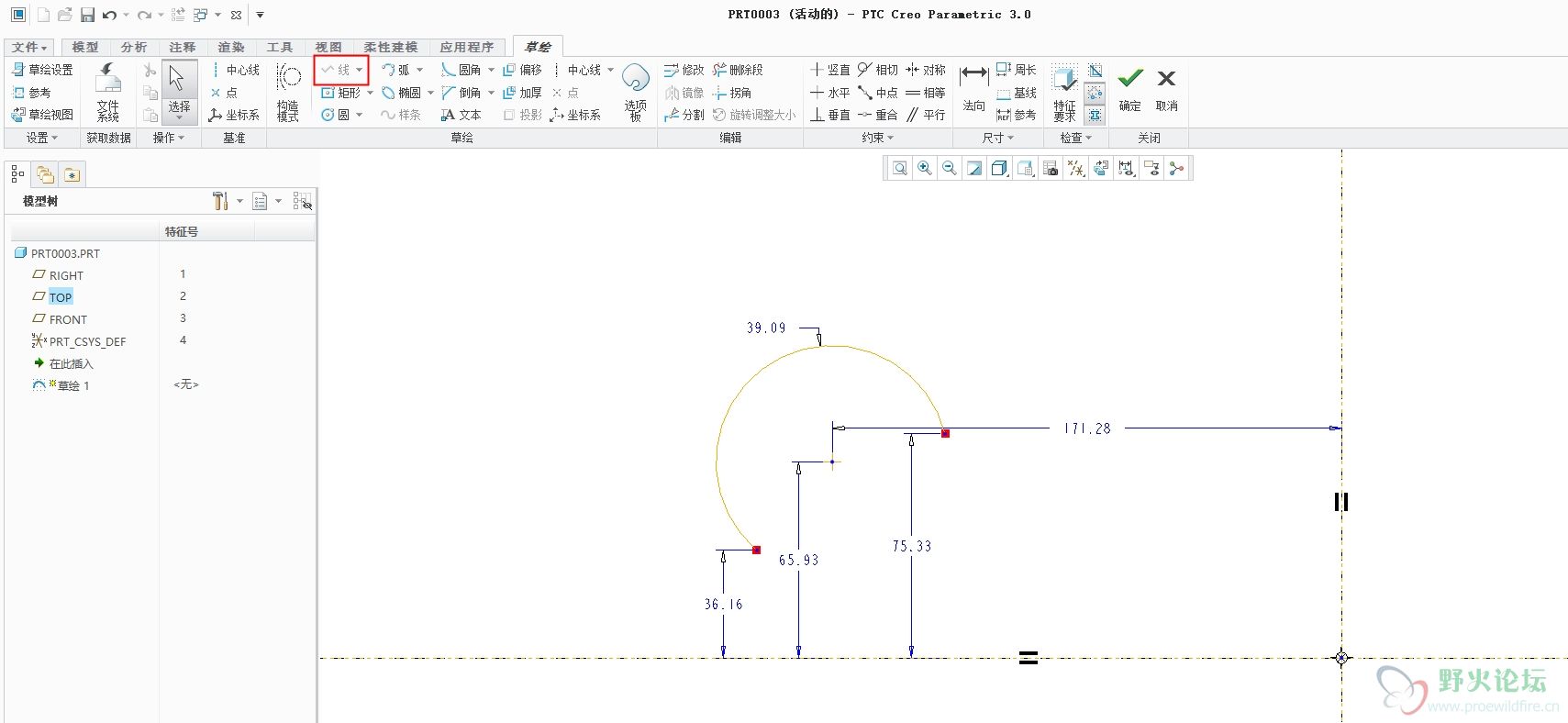Apply the 对称 symmetric constraint
This screenshot has height=723, width=1568.
[926, 70]
